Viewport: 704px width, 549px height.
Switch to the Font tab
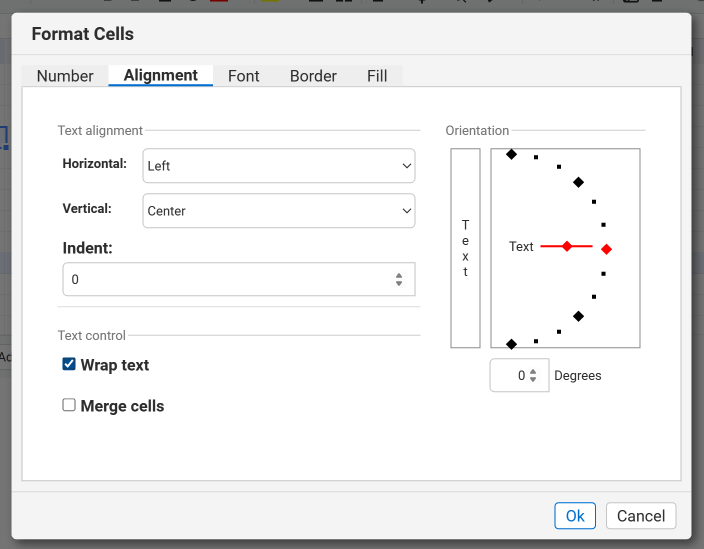point(244,76)
